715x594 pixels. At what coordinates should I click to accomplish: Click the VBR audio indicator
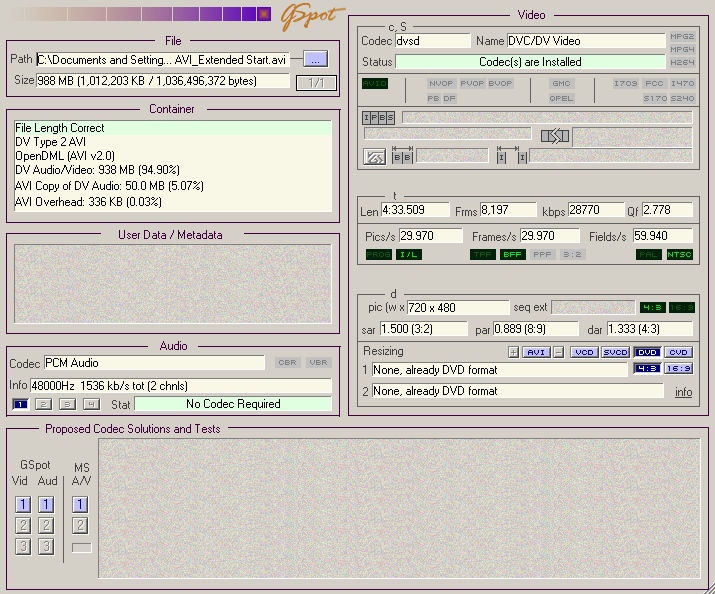(318, 362)
